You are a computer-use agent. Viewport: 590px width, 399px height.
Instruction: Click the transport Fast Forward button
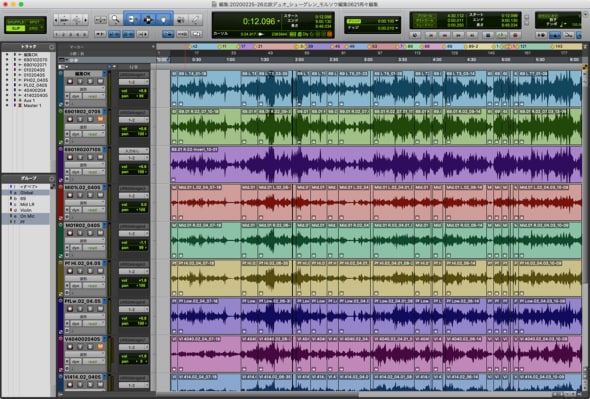click(x=458, y=35)
